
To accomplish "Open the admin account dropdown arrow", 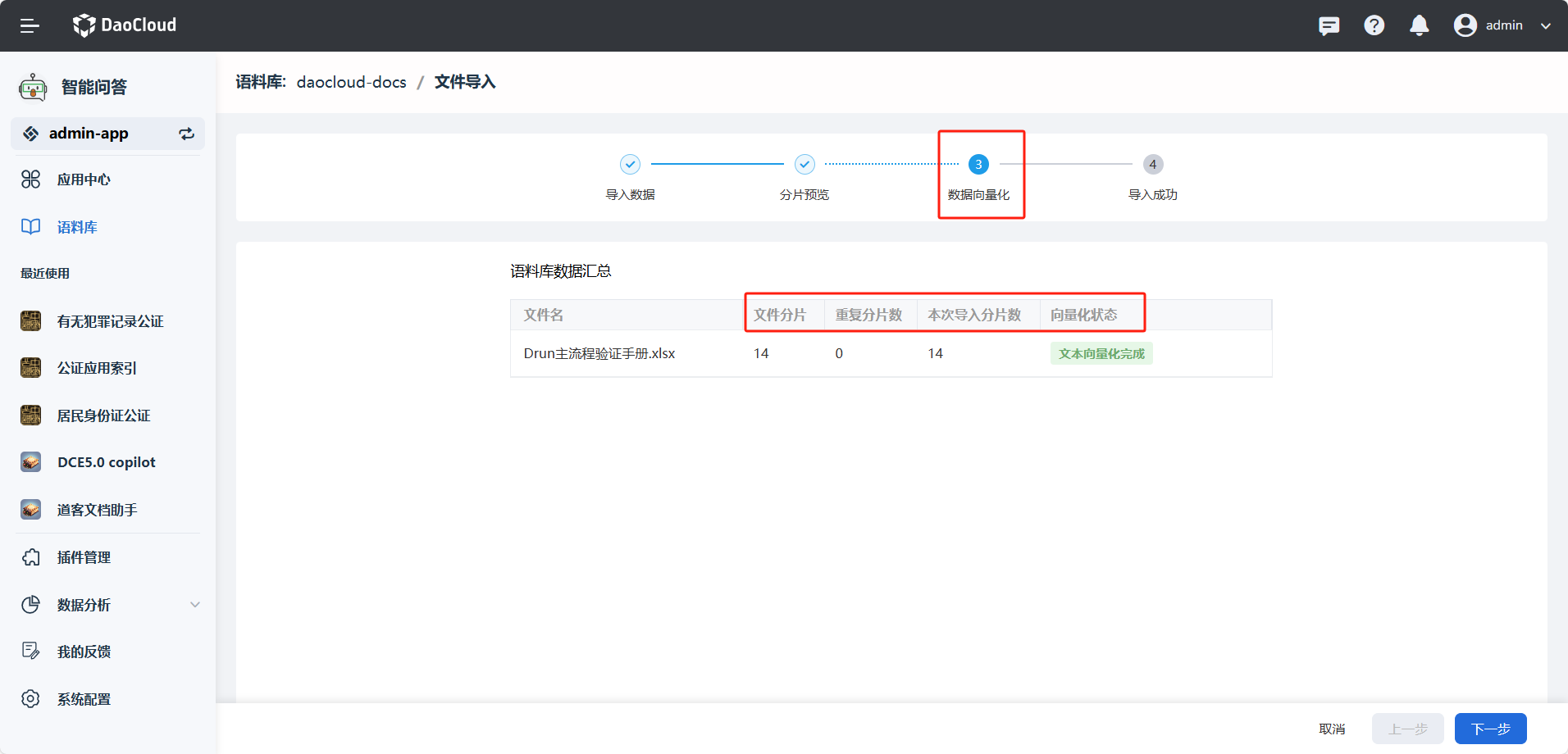I will (x=1546, y=25).
